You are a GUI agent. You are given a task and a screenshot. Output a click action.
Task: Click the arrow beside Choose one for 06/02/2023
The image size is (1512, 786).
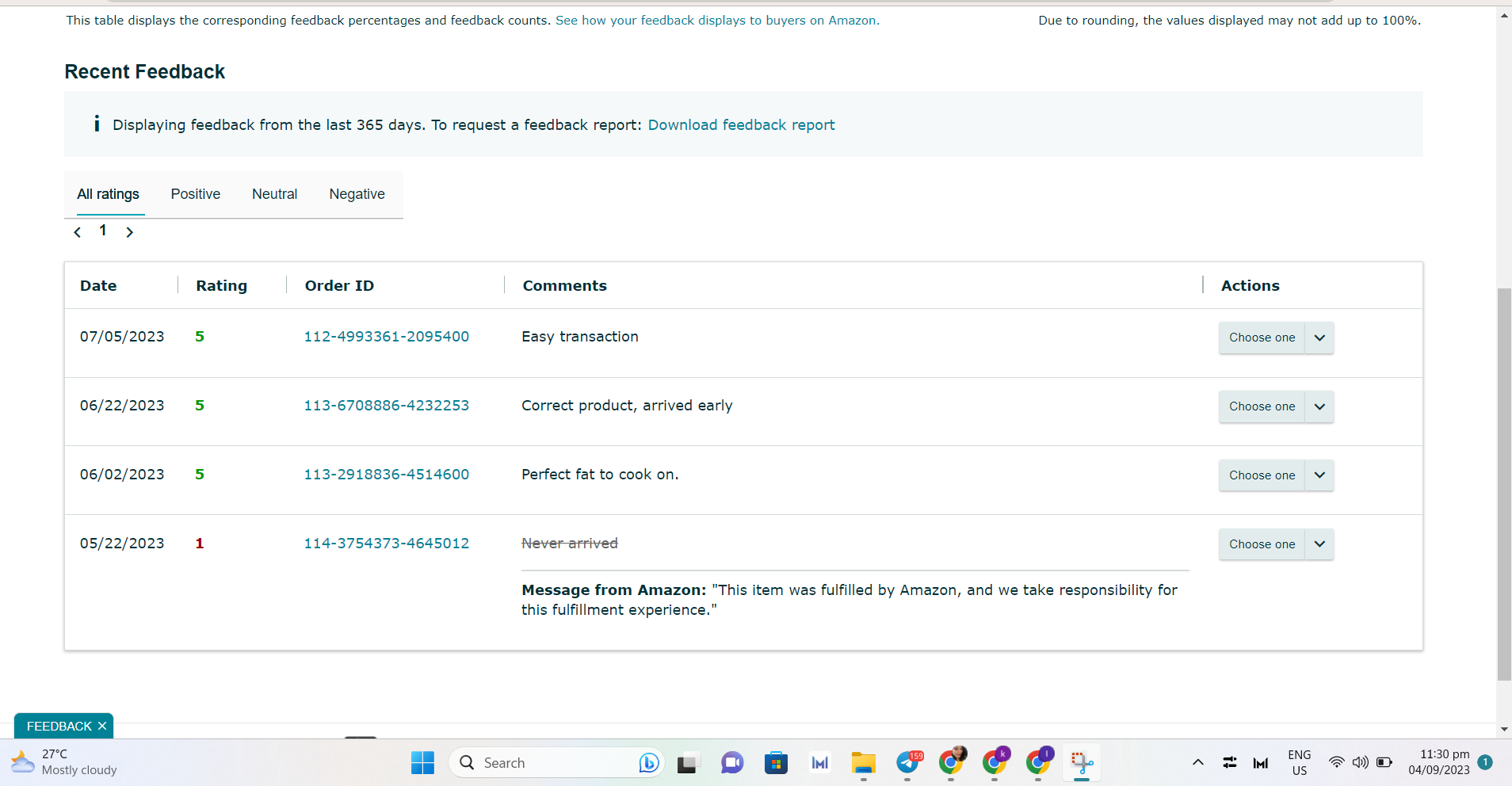[x=1319, y=475]
